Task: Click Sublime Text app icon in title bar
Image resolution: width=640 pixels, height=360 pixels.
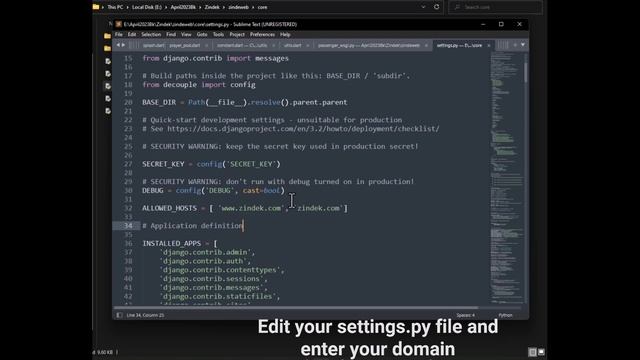Action: click(118, 24)
